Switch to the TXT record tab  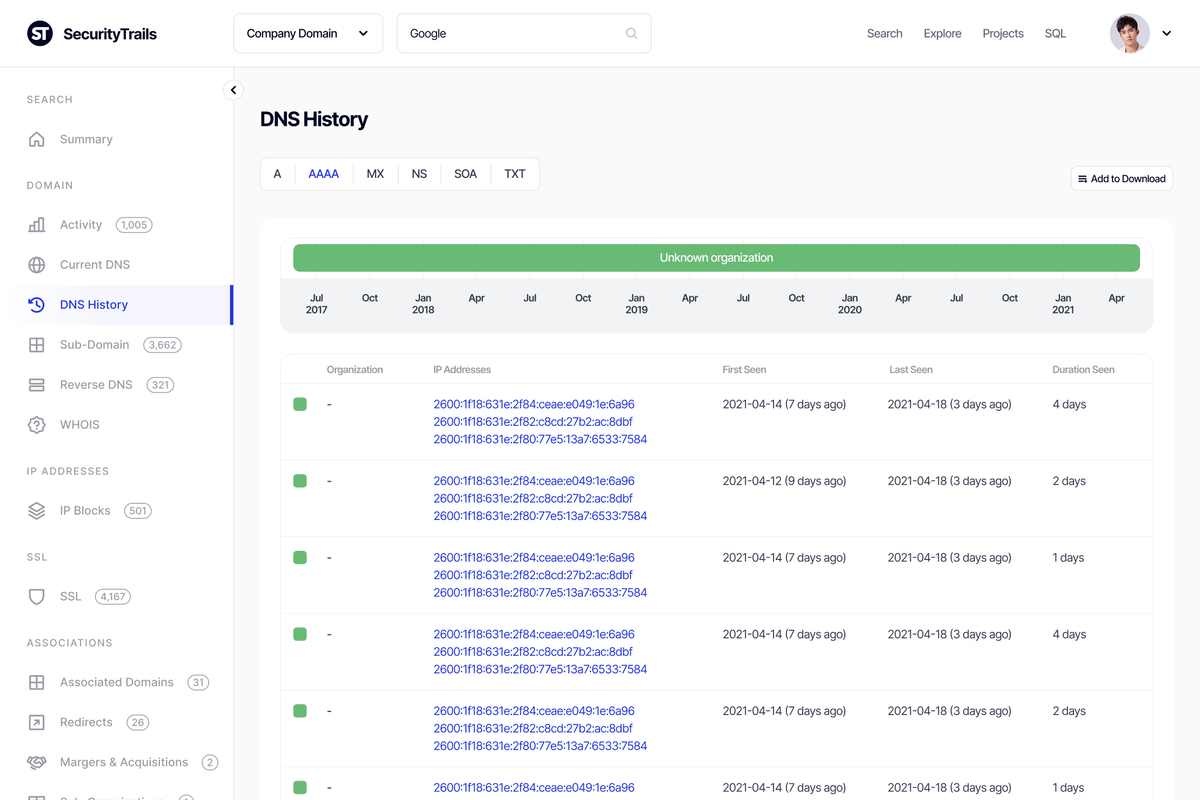coord(515,174)
